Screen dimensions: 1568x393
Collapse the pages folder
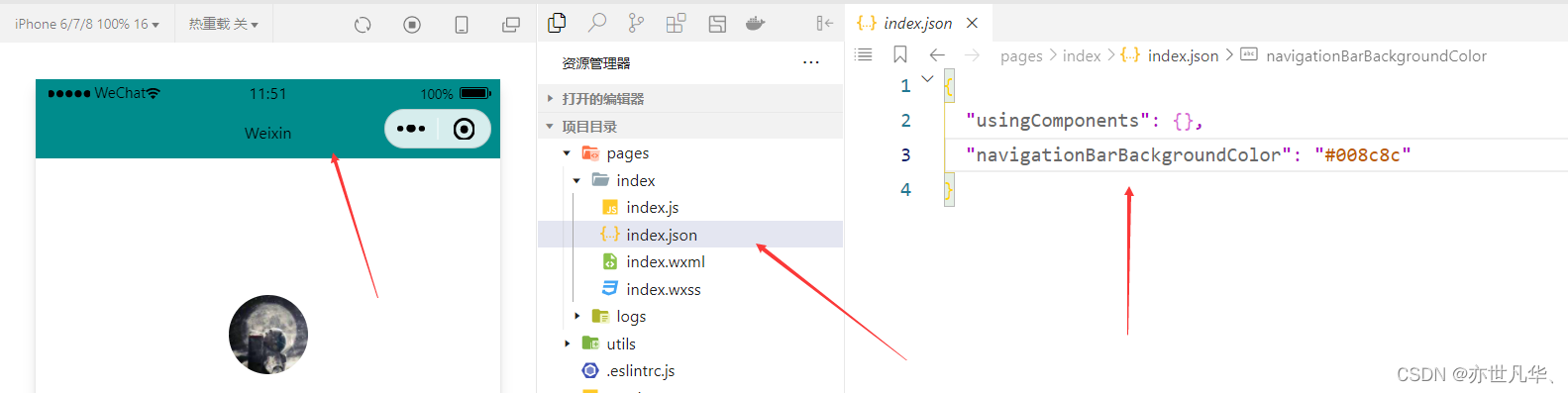pos(567,153)
